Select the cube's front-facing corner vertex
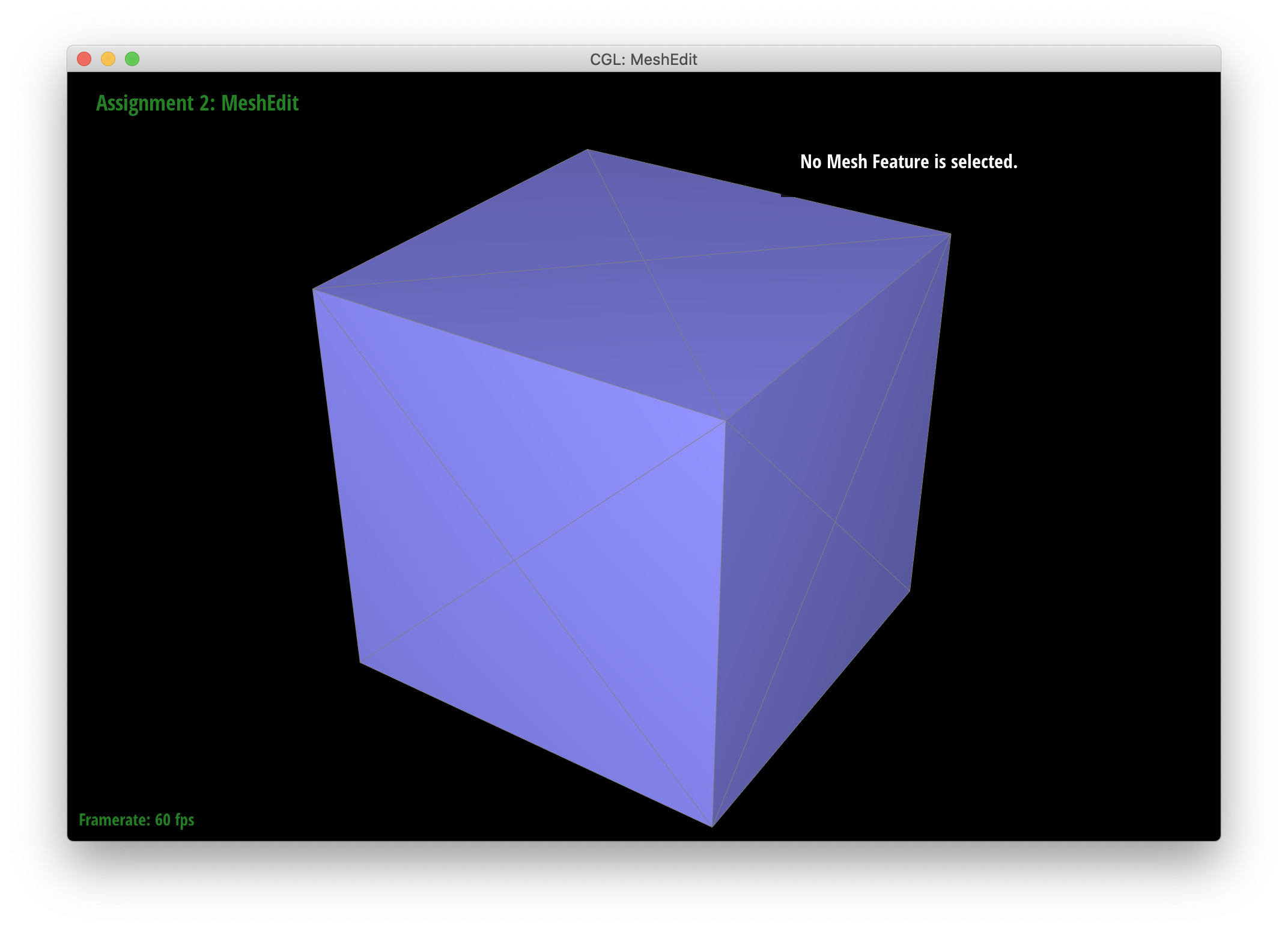The height and width of the screenshot is (930, 1288). [725, 421]
